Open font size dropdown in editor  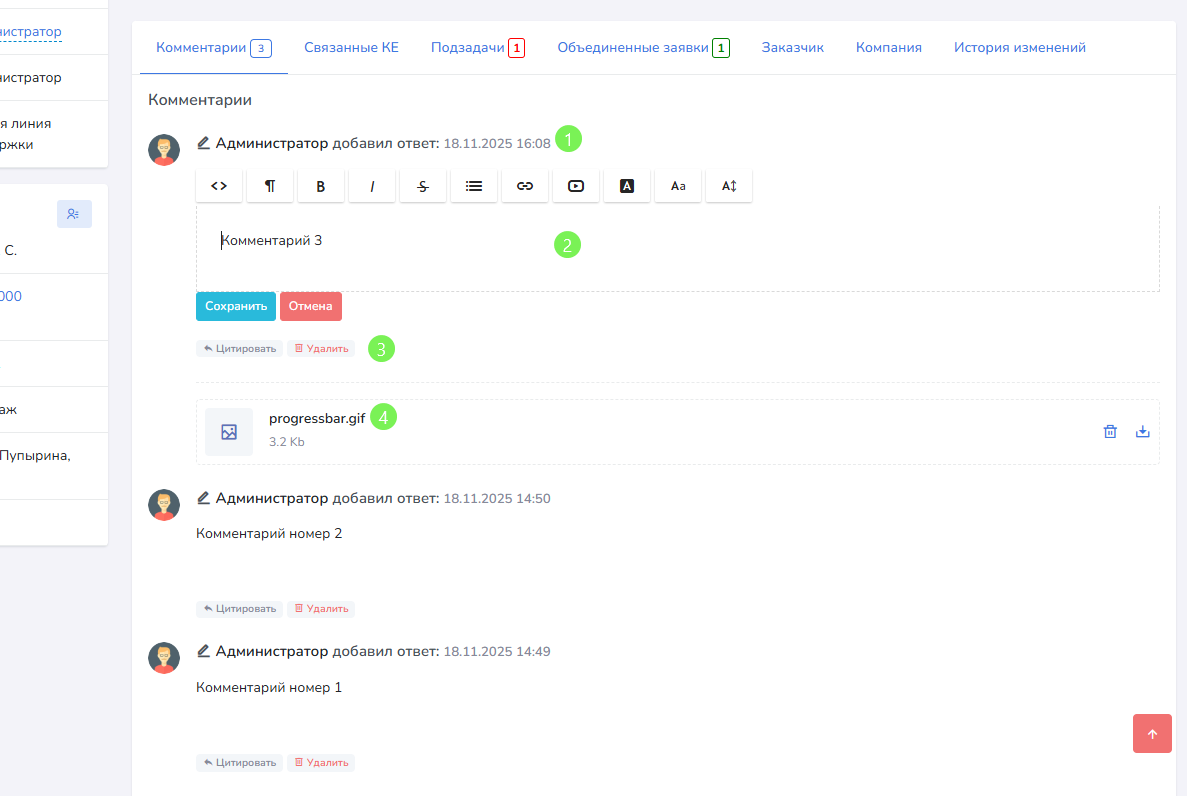pos(678,186)
